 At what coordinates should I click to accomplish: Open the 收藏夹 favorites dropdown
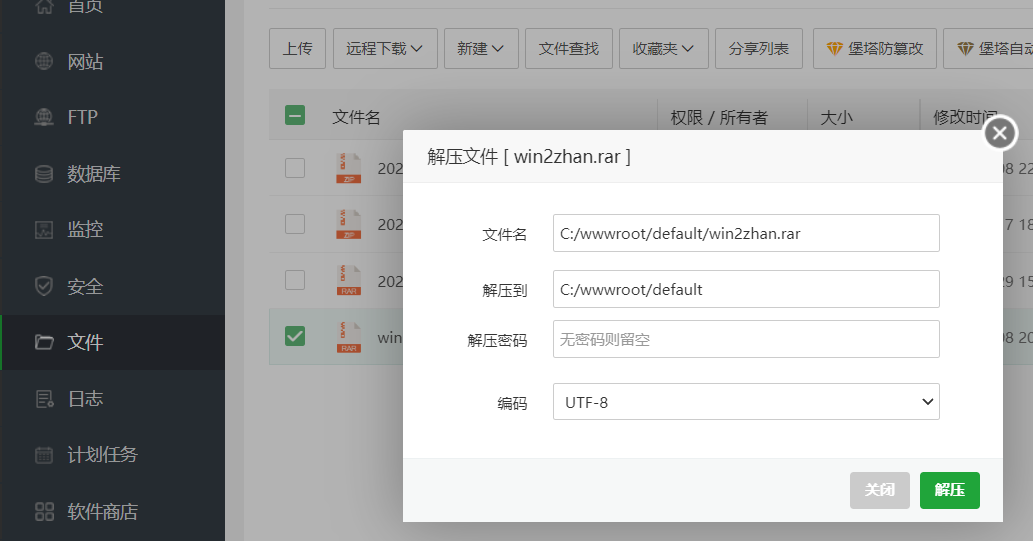(x=664, y=48)
